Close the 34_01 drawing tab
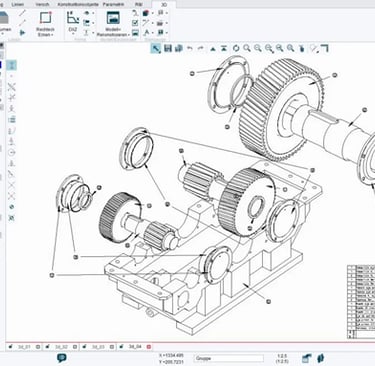The height and width of the screenshot is (366, 375). 38,347
